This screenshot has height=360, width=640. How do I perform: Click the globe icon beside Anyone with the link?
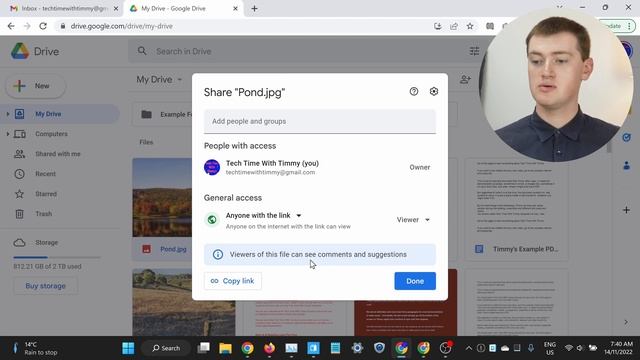[212, 220]
